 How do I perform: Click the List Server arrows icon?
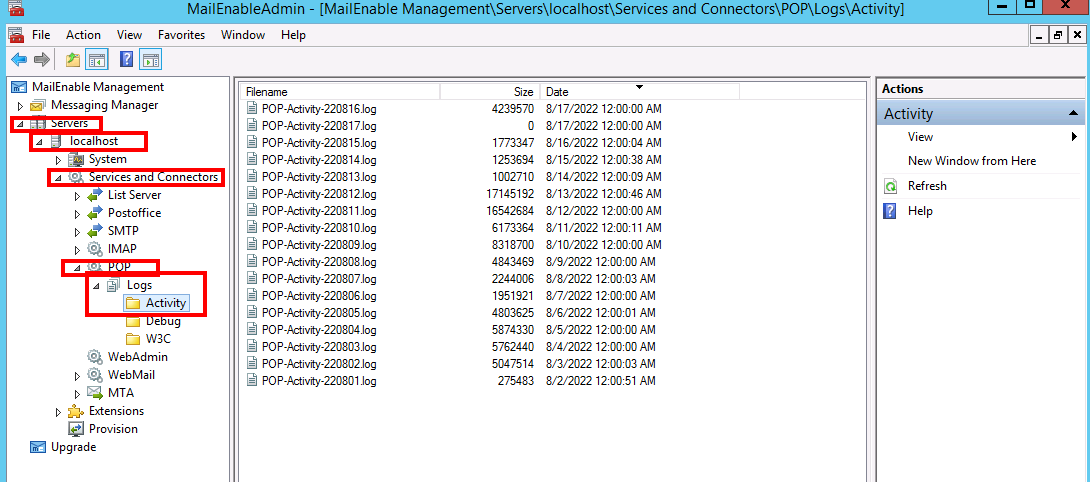[x=95, y=195]
